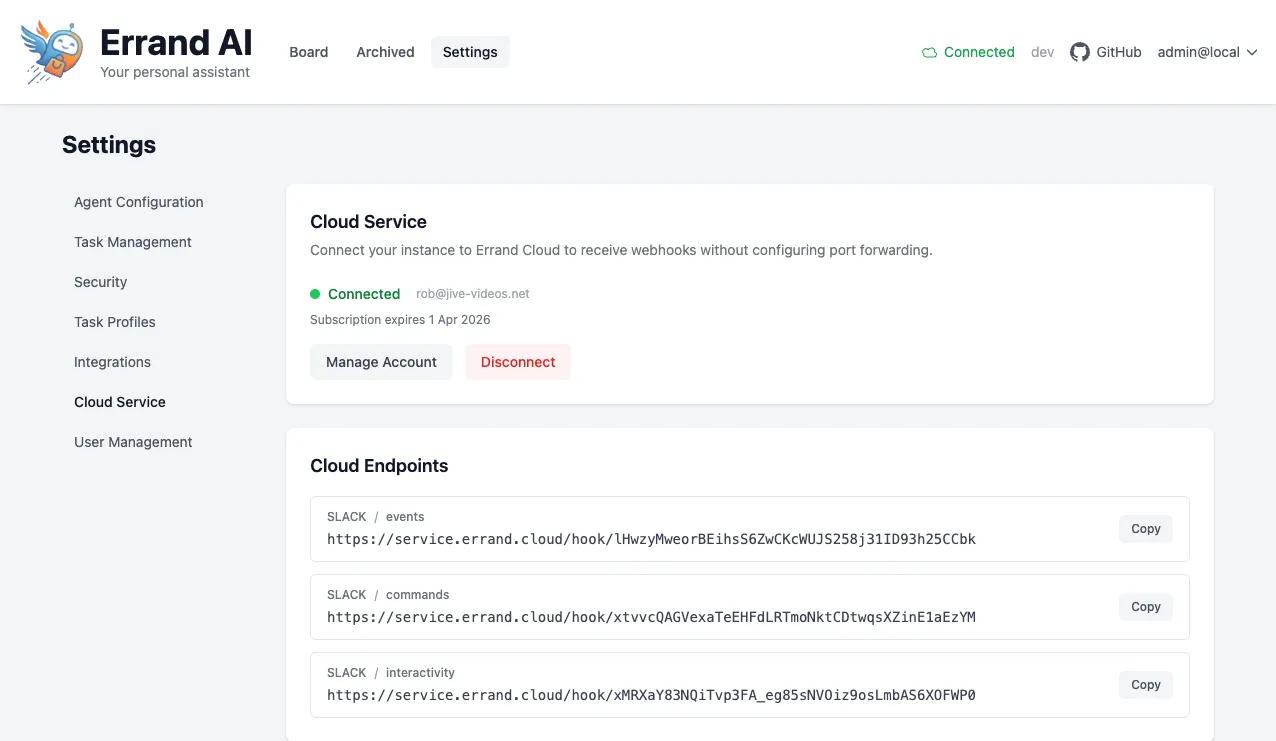This screenshot has width=1276, height=741.
Task: Copy the SLACK interactivity endpoint URL
Action: [x=1146, y=685]
